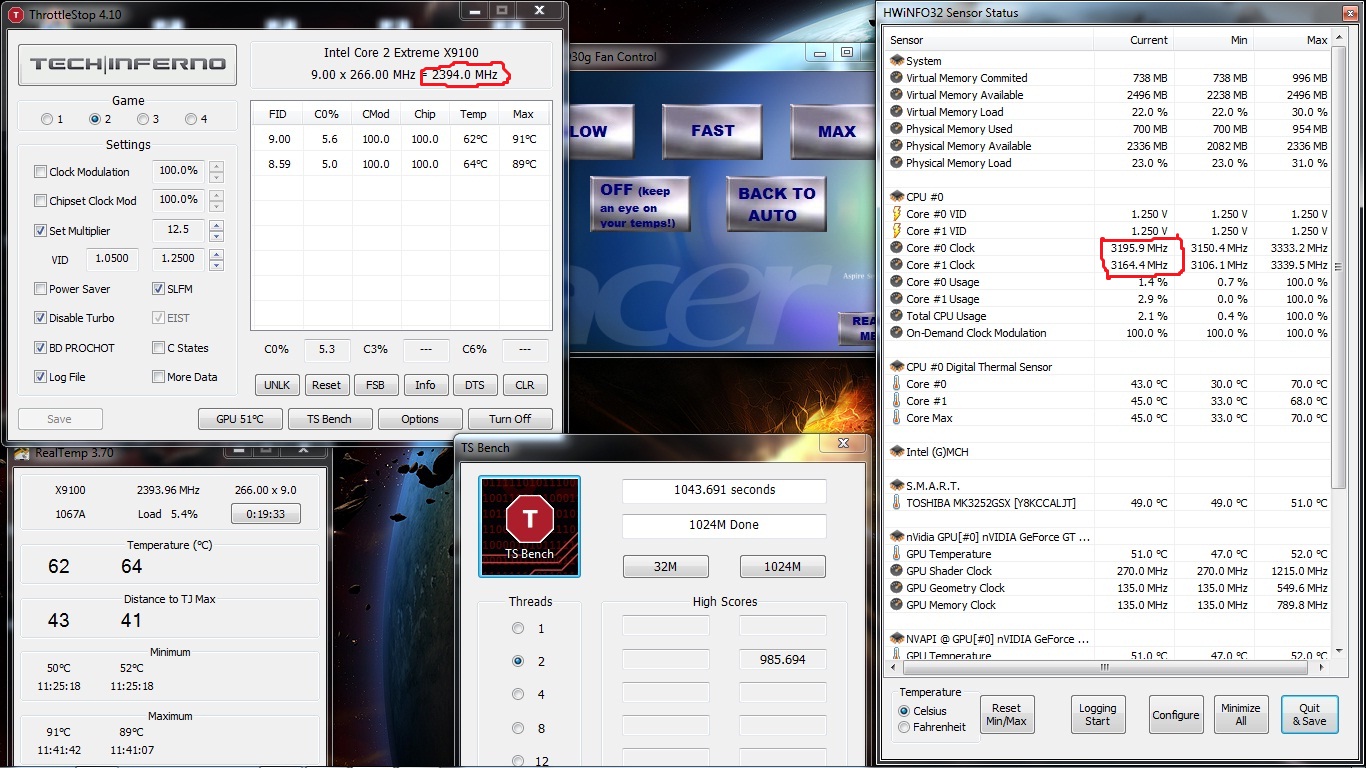
Task: Click the Set Multiplier spinner arrows
Action: point(216,230)
